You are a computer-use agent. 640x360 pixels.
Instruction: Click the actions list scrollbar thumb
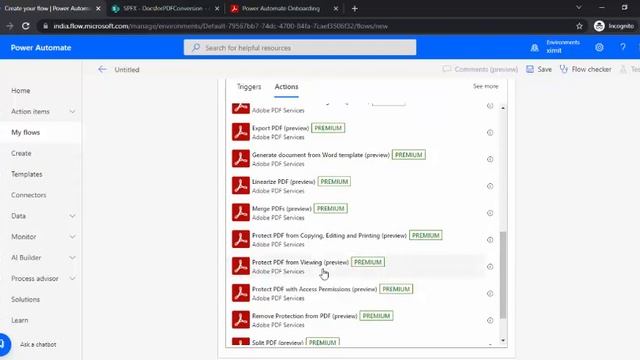[x=503, y=275]
